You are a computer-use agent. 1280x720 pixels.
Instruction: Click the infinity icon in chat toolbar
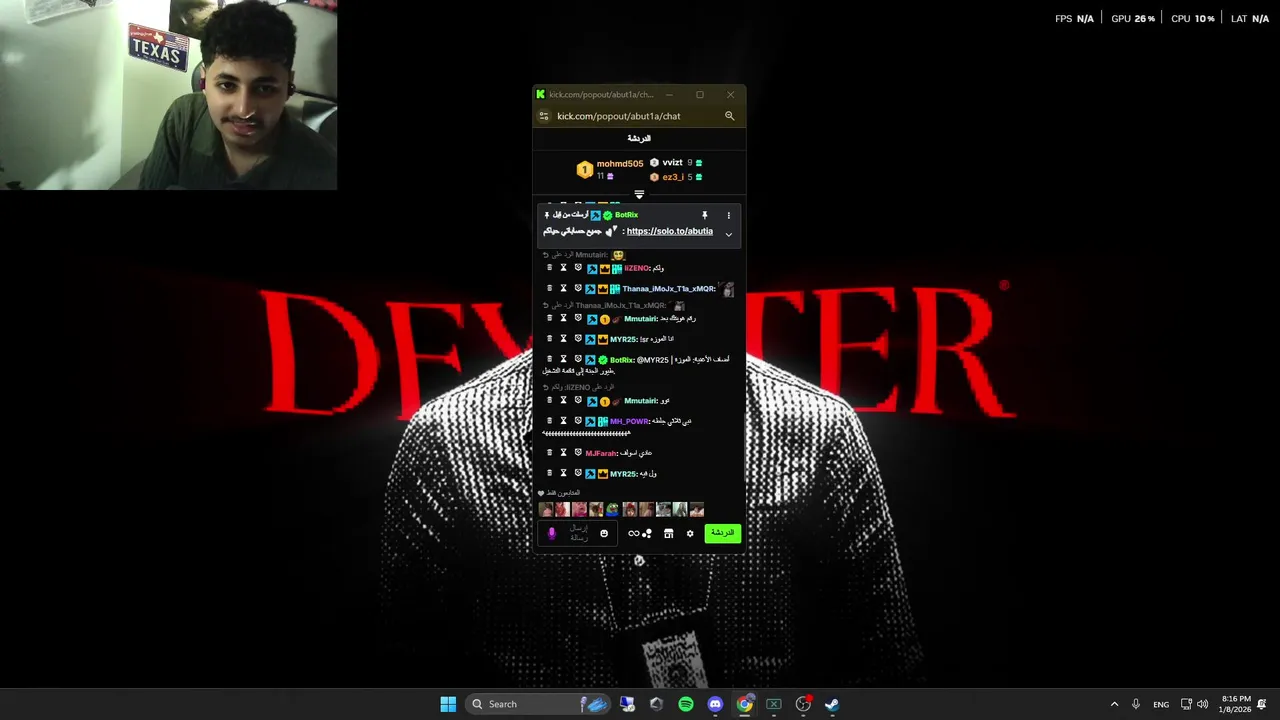(633, 534)
